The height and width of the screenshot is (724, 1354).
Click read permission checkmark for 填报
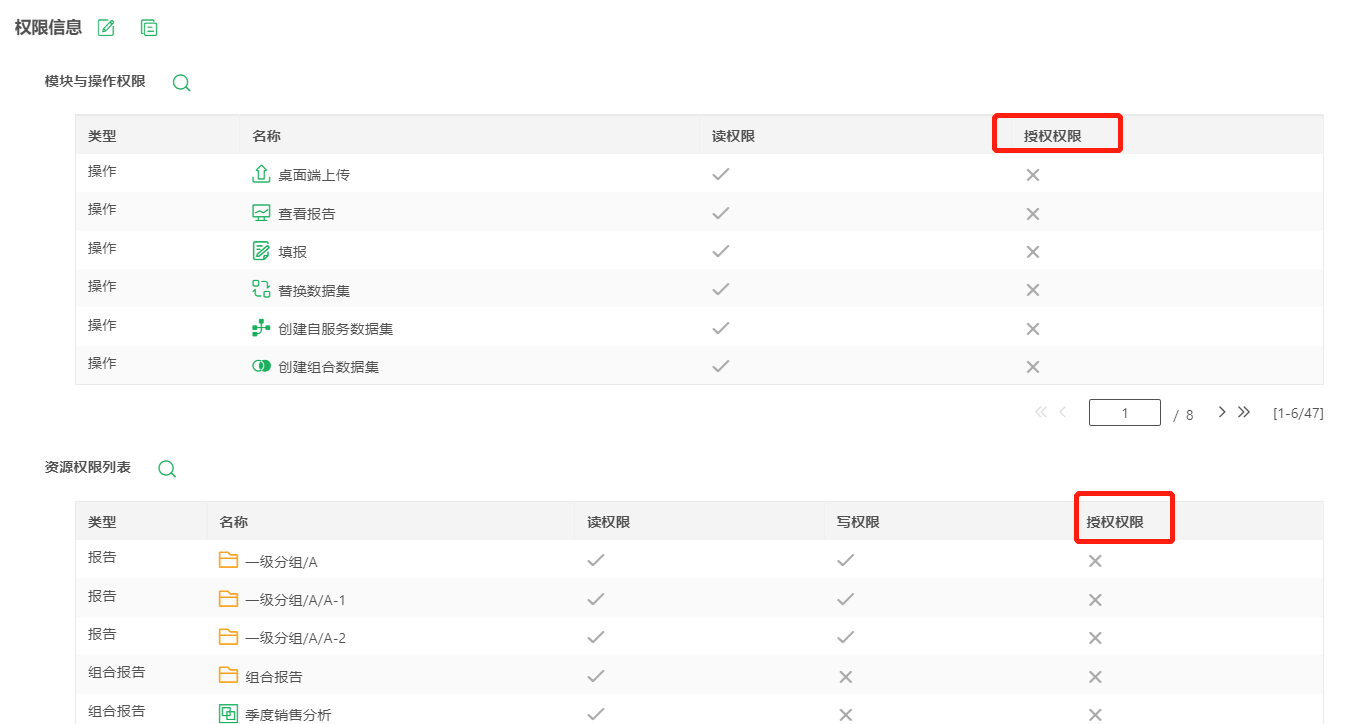click(720, 251)
